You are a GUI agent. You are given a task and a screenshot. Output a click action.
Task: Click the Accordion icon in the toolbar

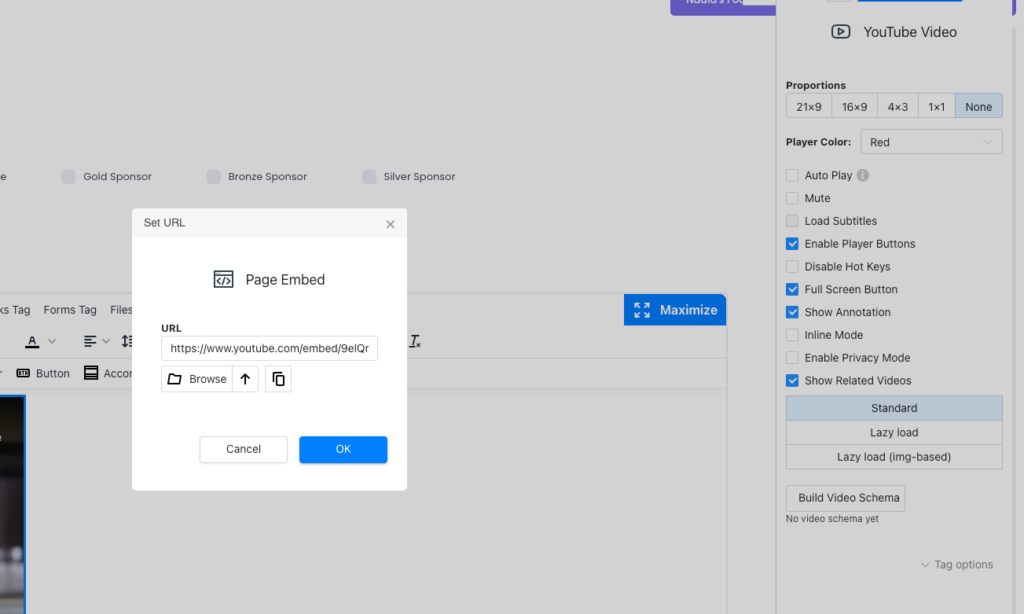[x=92, y=373]
